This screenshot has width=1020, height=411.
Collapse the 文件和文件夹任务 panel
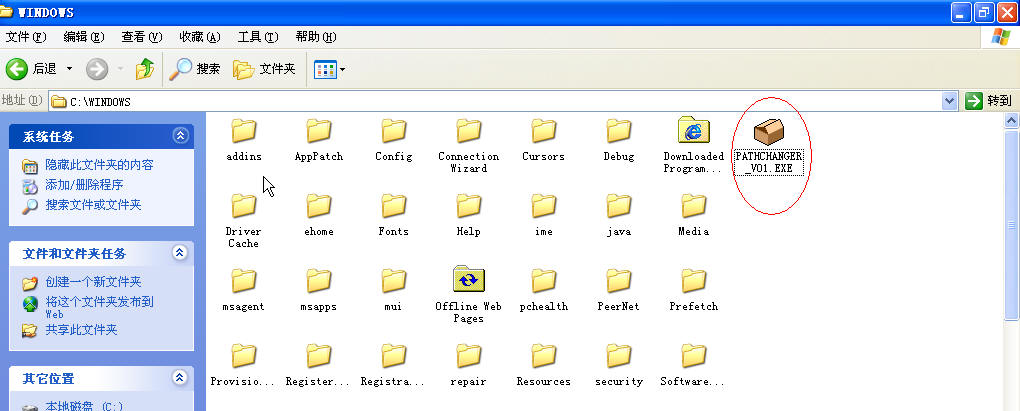pyautogui.click(x=180, y=253)
